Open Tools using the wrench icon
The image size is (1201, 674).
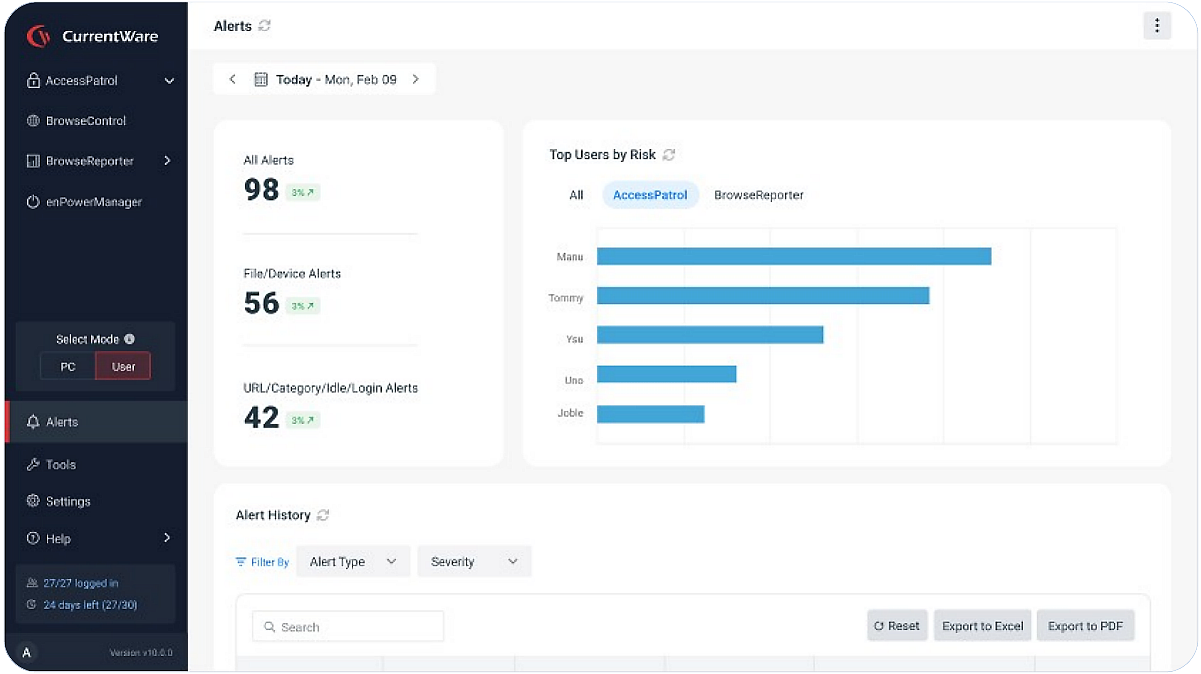[x=33, y=465]
